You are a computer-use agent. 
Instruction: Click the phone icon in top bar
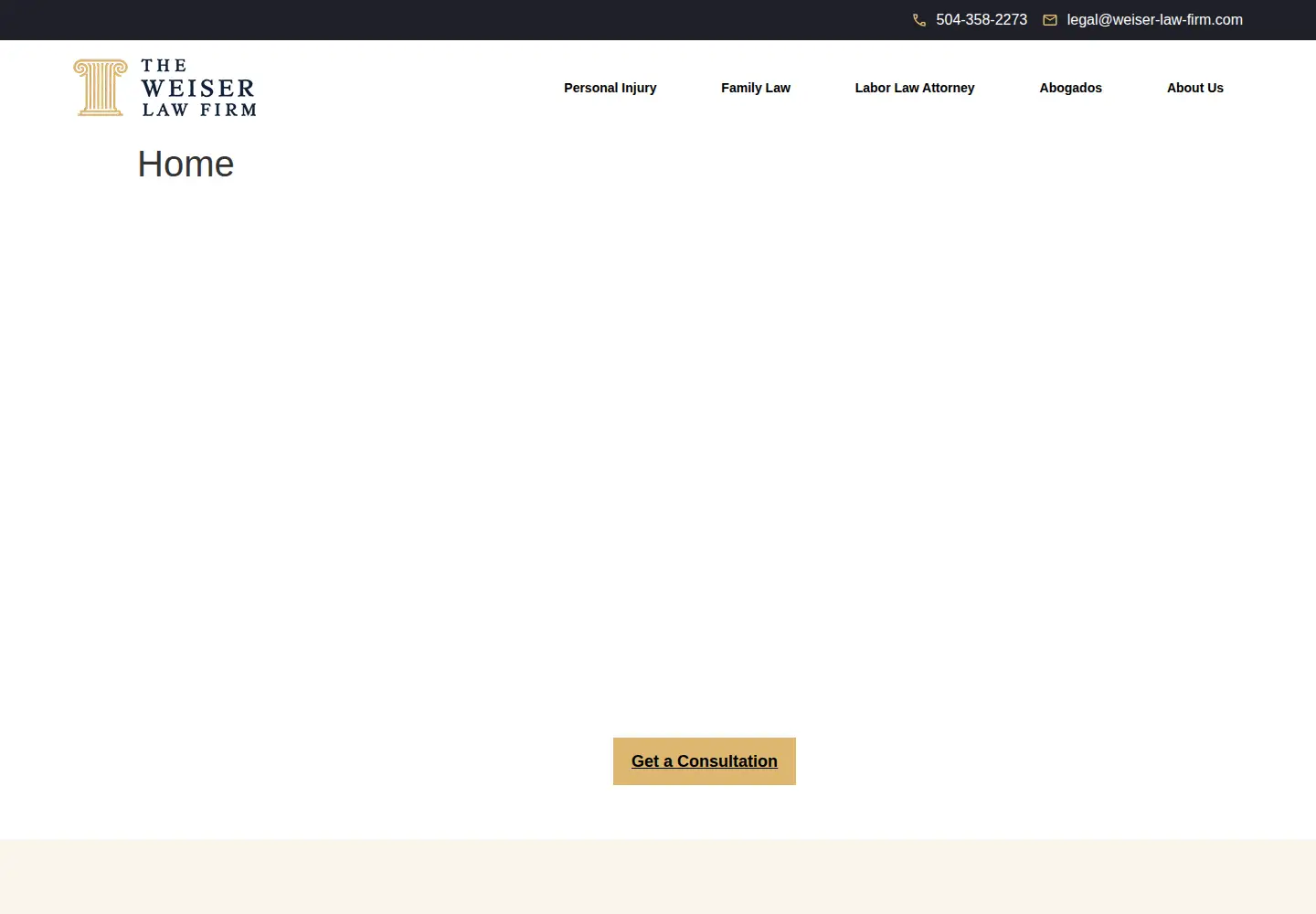coord(919,20)
